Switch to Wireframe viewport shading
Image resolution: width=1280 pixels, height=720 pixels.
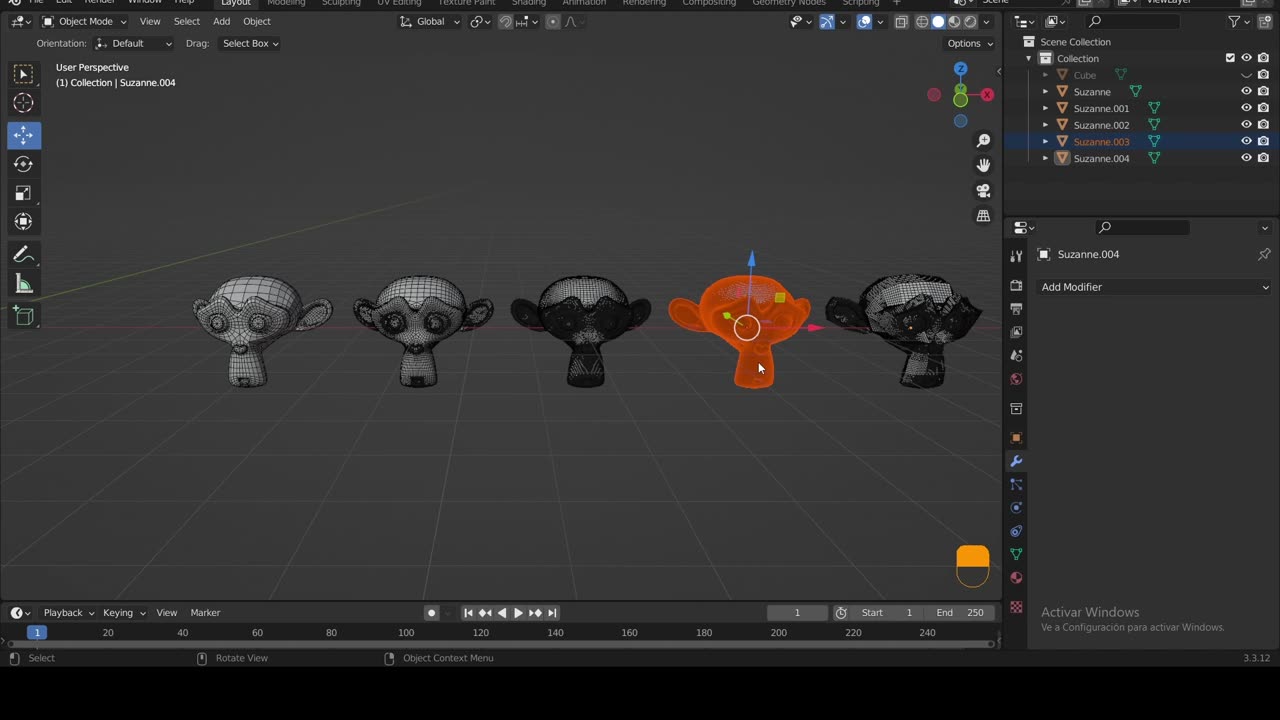tap(922, 21)
